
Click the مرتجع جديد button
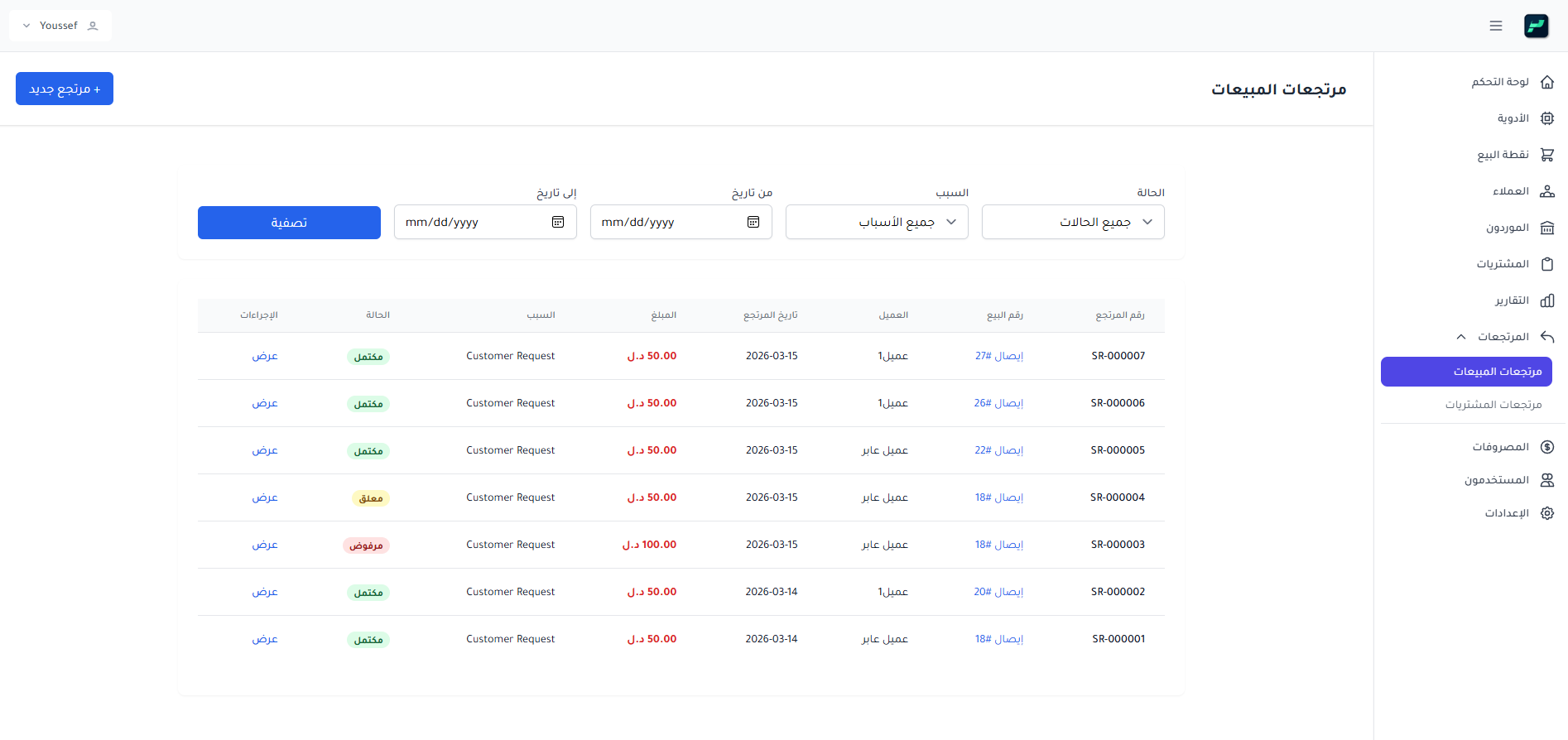tap(65, 89)
